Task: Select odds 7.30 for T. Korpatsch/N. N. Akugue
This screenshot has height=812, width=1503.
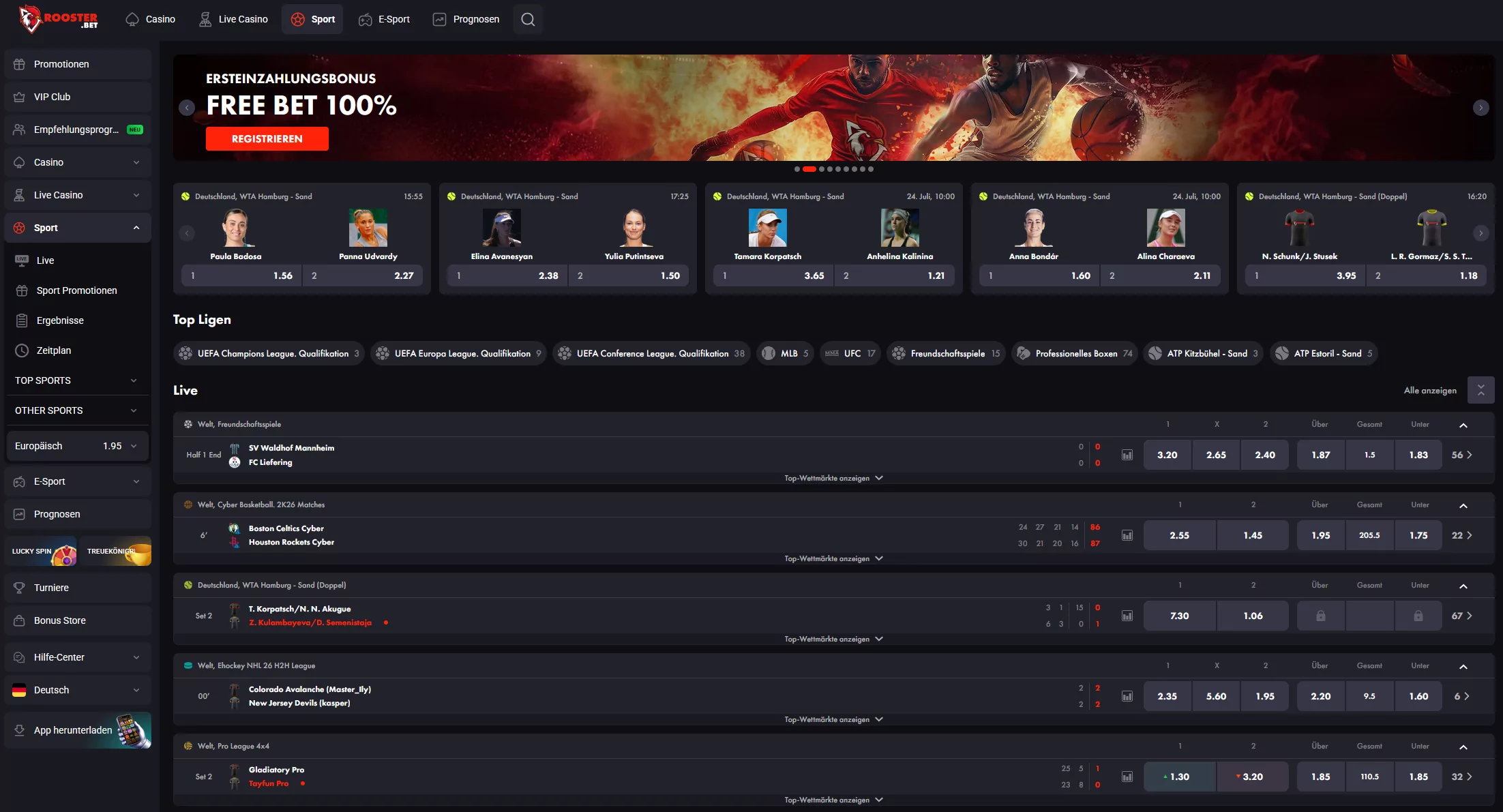Action: point(1180,616)
